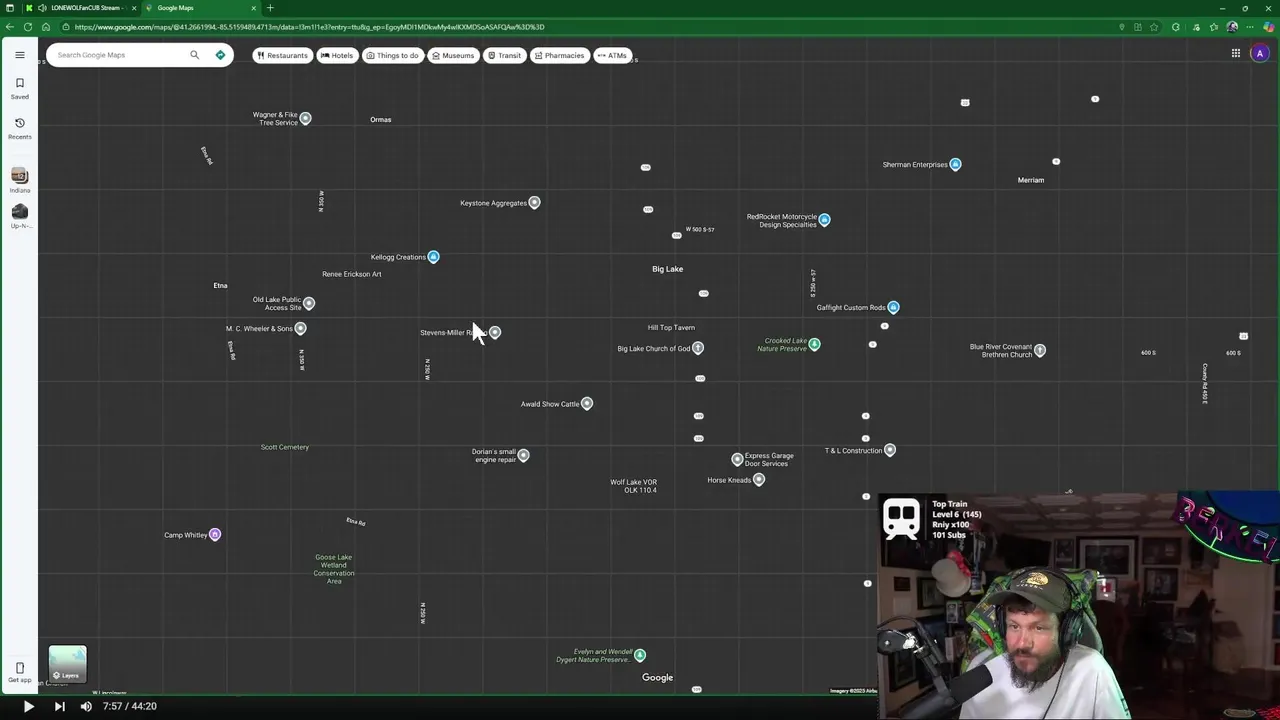Click the Wagner & Fike Tree Service pin
Image resolution: width=1280 pixels, height=720 pixels.
(305, 118)
